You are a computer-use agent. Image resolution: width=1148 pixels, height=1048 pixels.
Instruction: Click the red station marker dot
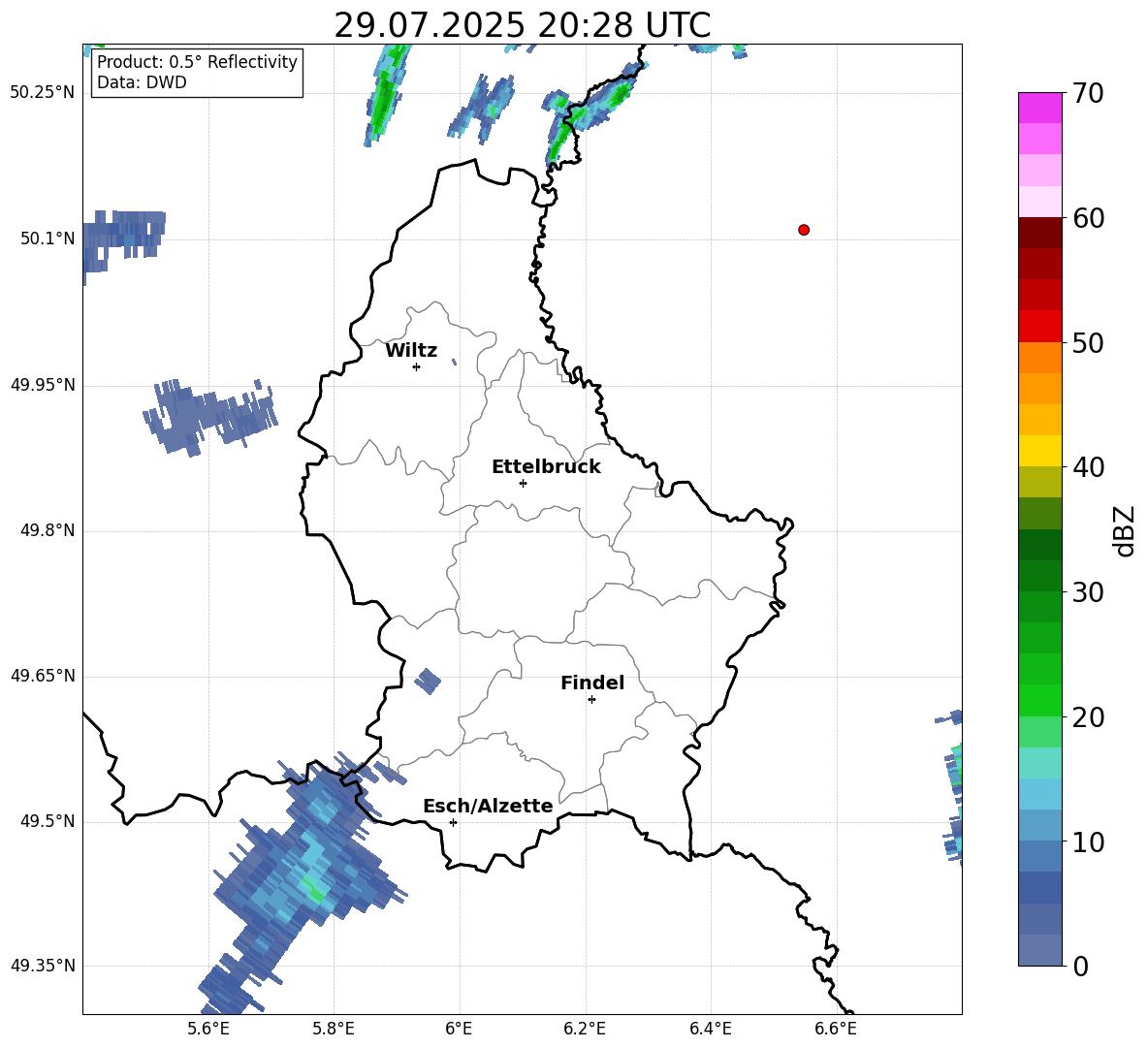tap(804, 230)
